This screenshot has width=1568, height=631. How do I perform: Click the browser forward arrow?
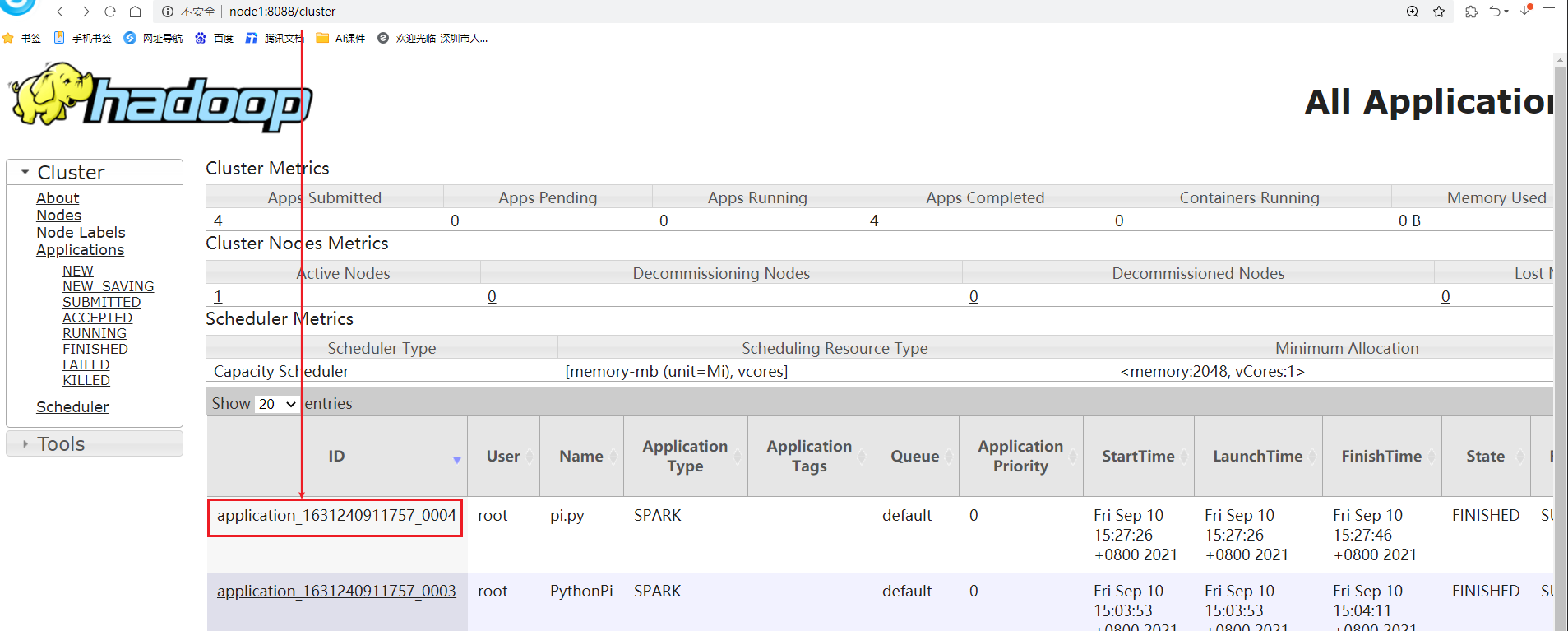pos(86,12)
